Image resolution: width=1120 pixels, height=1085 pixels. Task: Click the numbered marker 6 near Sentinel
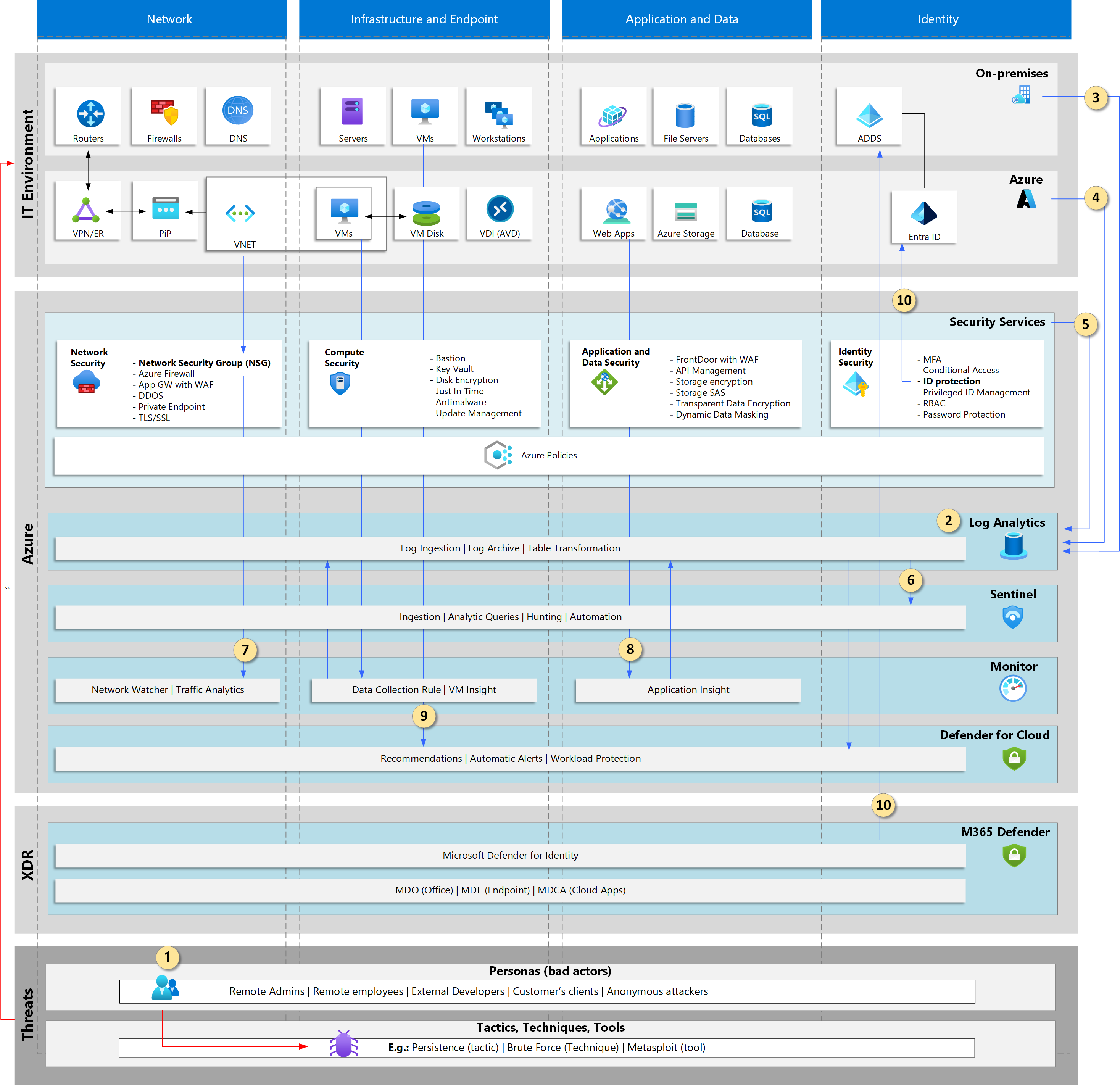click(911, 580)
